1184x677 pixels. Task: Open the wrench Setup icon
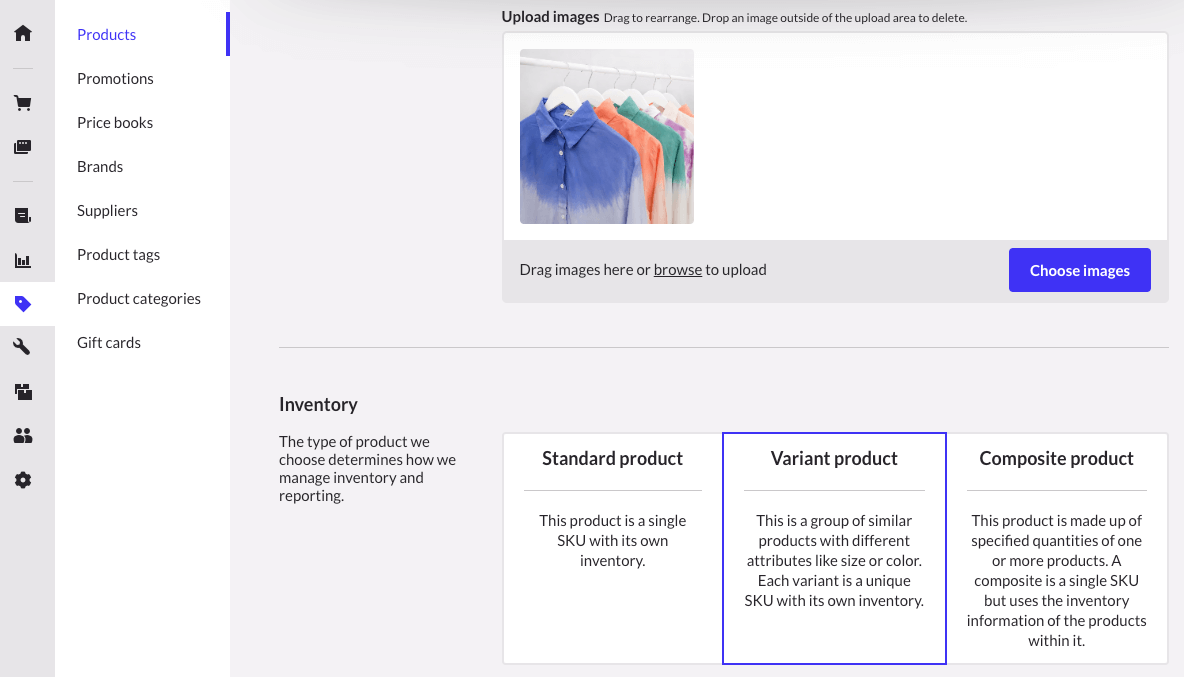coord(23,347)
